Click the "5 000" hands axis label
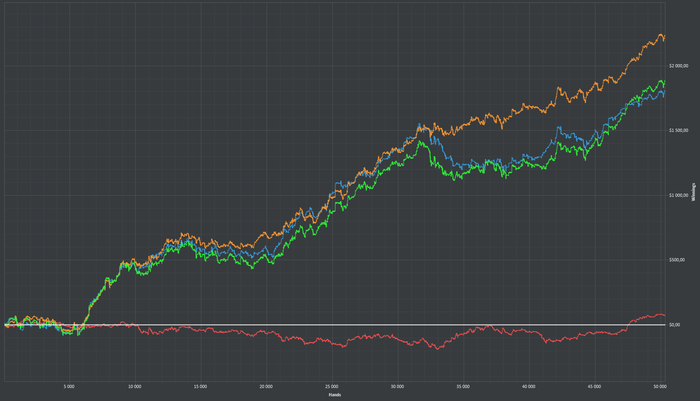Image resolution: width=700 pixels, height=401 pixels. point(69,387)
